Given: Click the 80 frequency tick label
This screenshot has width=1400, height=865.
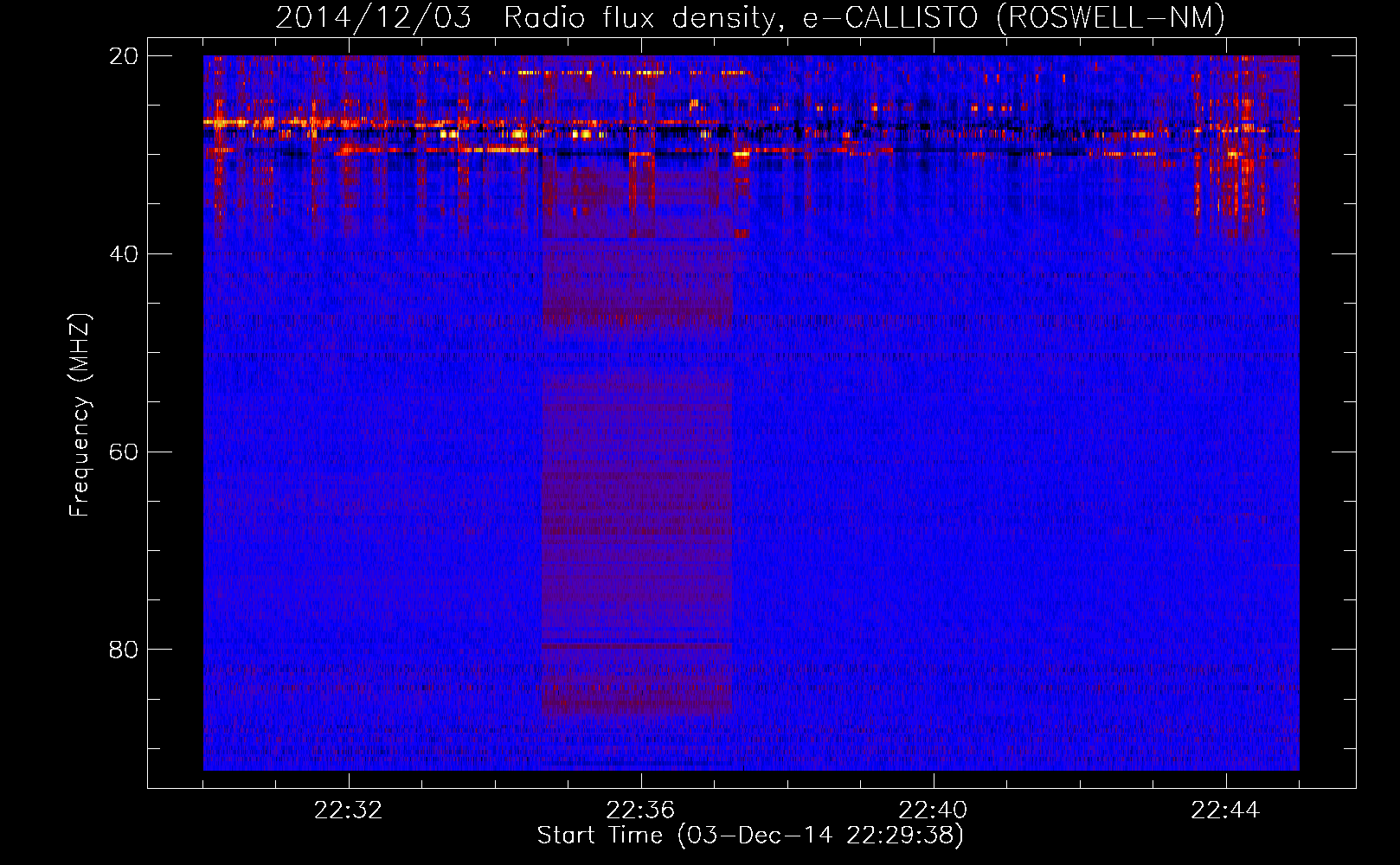Looking at the screenshot, I should pyautogui.click(x=124, y=650).
